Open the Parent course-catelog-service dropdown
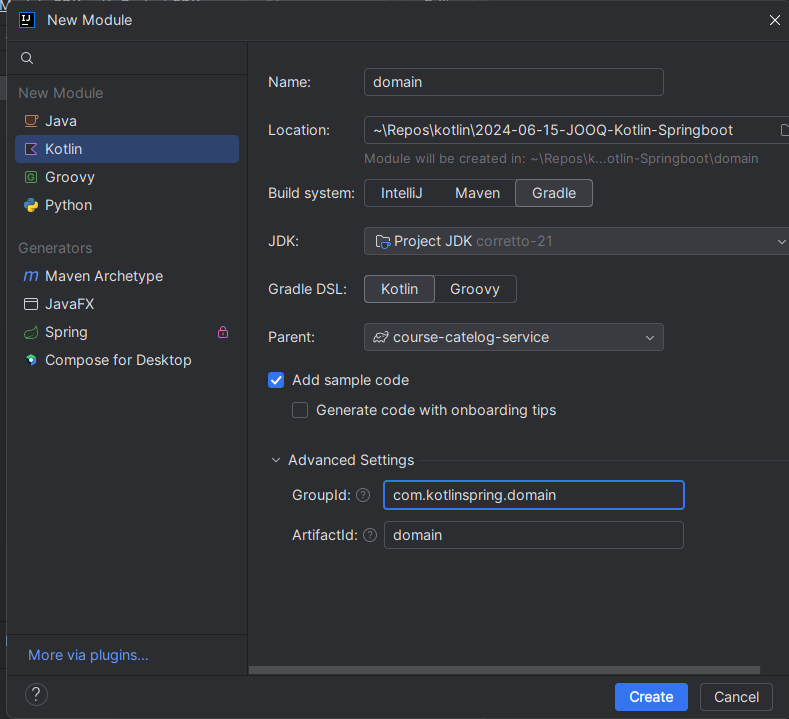This screenshot has height=719, width=789. tap(514, 337)
